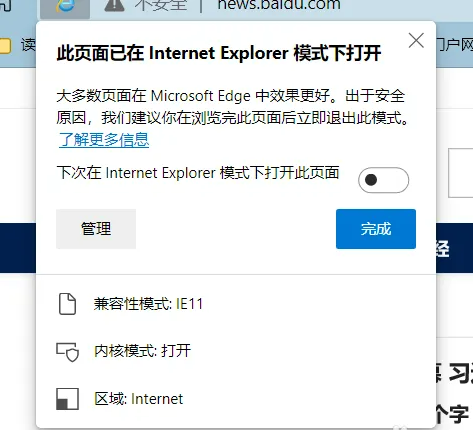The image size is (474, 430).
Task: Open the bookmark item at right of bookmarks bar
Action: tap(455, 45)
